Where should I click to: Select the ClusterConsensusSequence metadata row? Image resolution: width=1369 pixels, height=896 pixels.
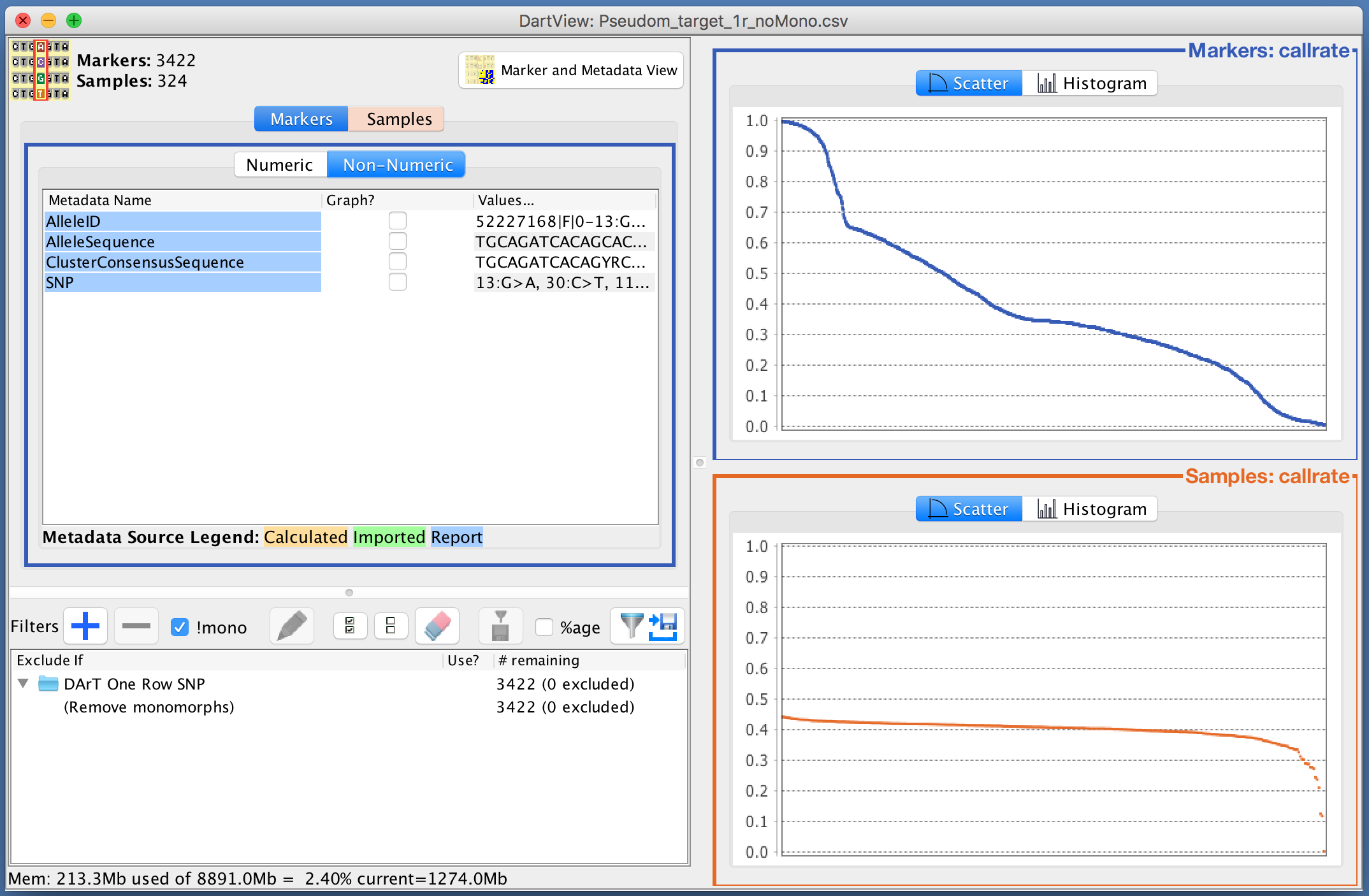[x=350, y=262]
